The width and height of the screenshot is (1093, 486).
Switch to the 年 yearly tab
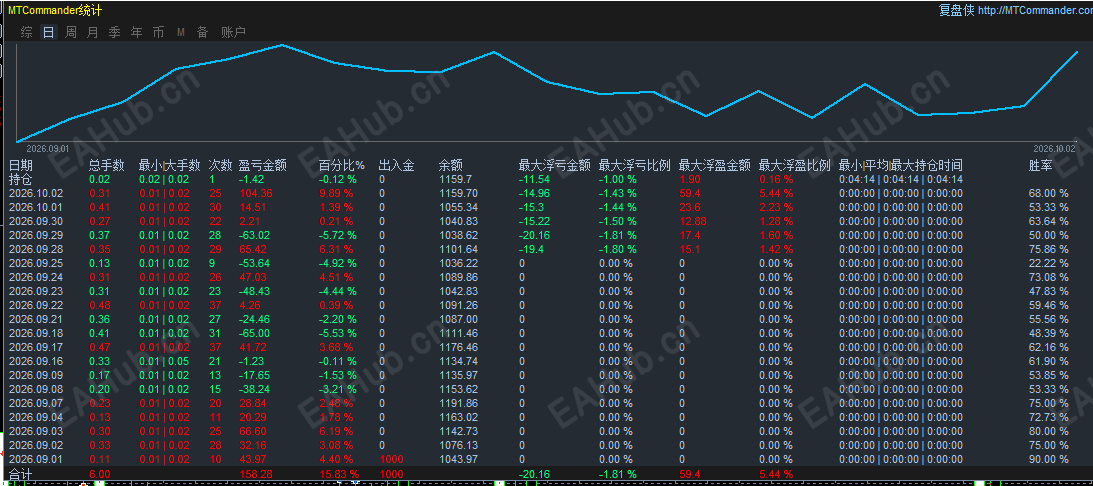point(137,32)
